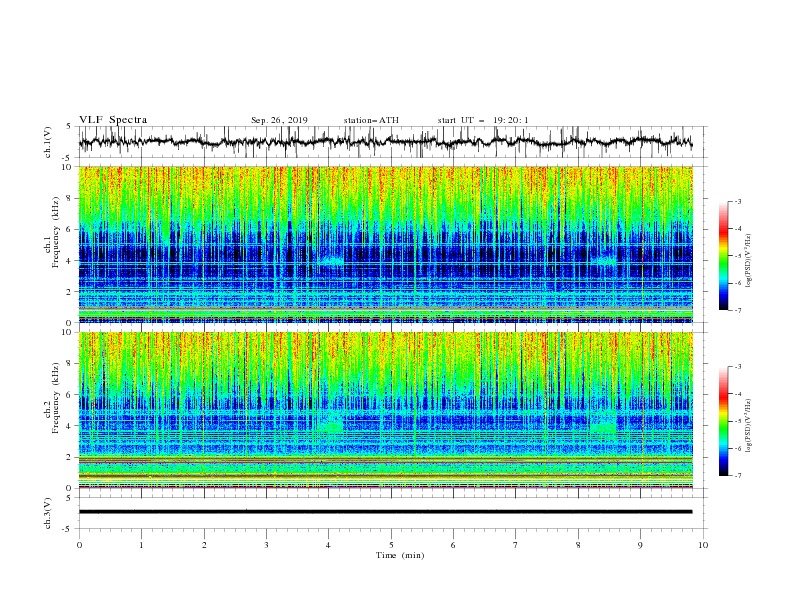792x612 pixels.
Task: Select the date 'Sep. 26, 2019'
Action: click(x=279, y=120)
